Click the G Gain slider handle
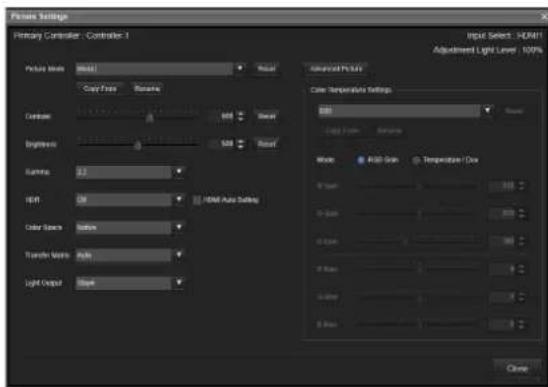548x387 pixels. point(420,214)
